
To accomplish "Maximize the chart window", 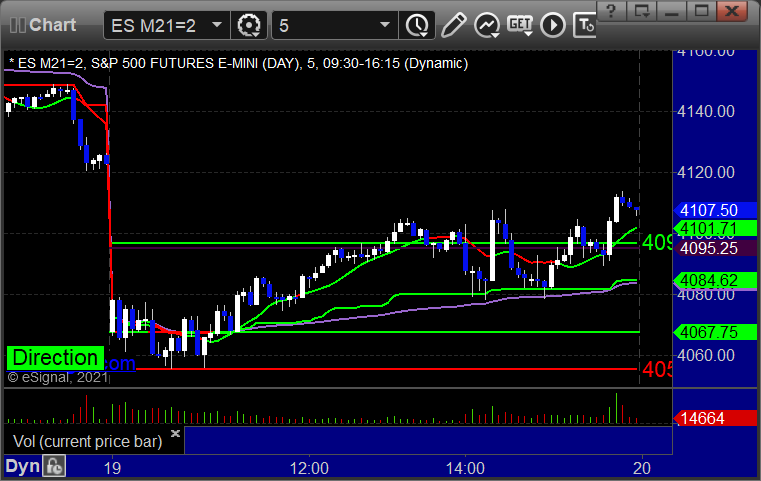I will (x=701, y=11).
